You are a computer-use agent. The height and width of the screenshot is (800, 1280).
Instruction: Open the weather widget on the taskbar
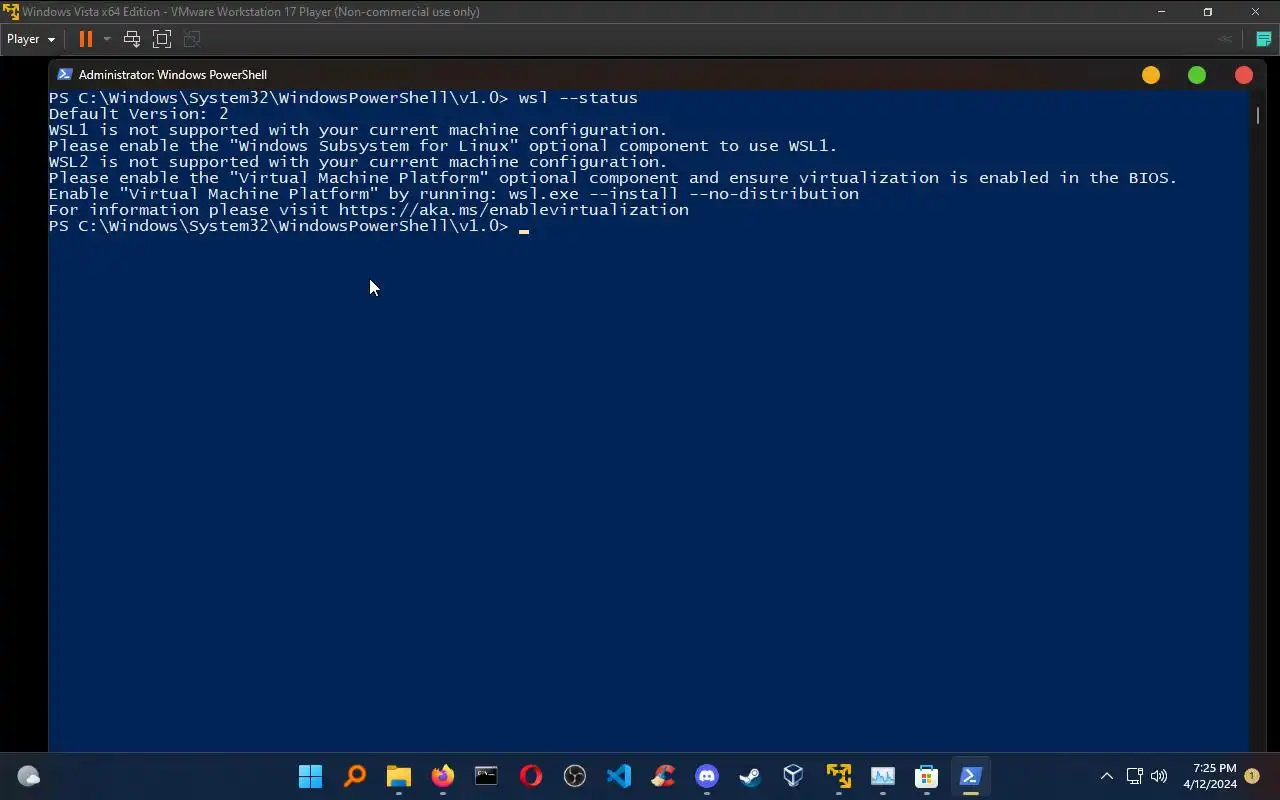pyautogui.click(x=28, y=776)
